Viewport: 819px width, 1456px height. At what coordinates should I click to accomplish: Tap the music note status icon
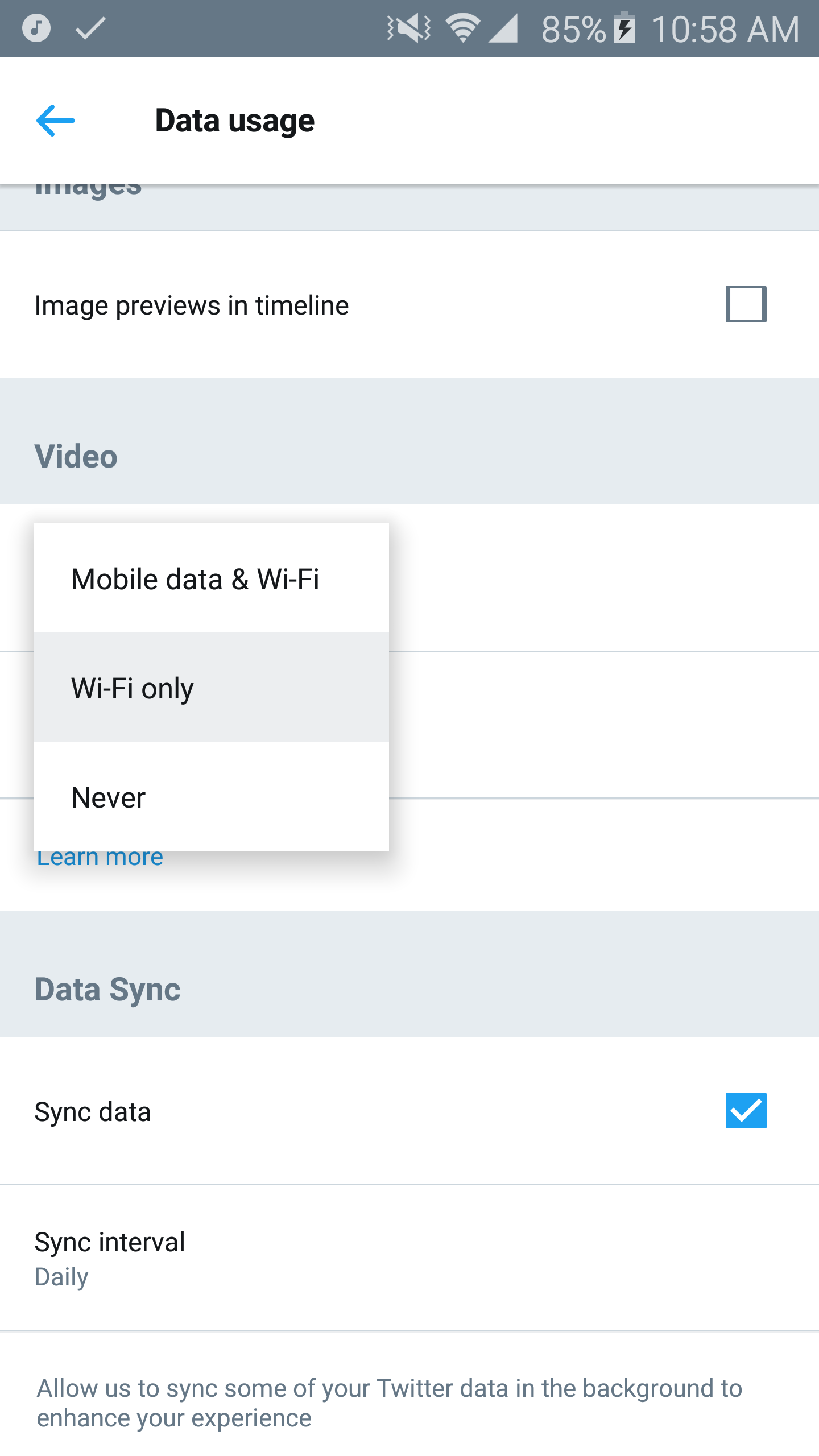36,28
